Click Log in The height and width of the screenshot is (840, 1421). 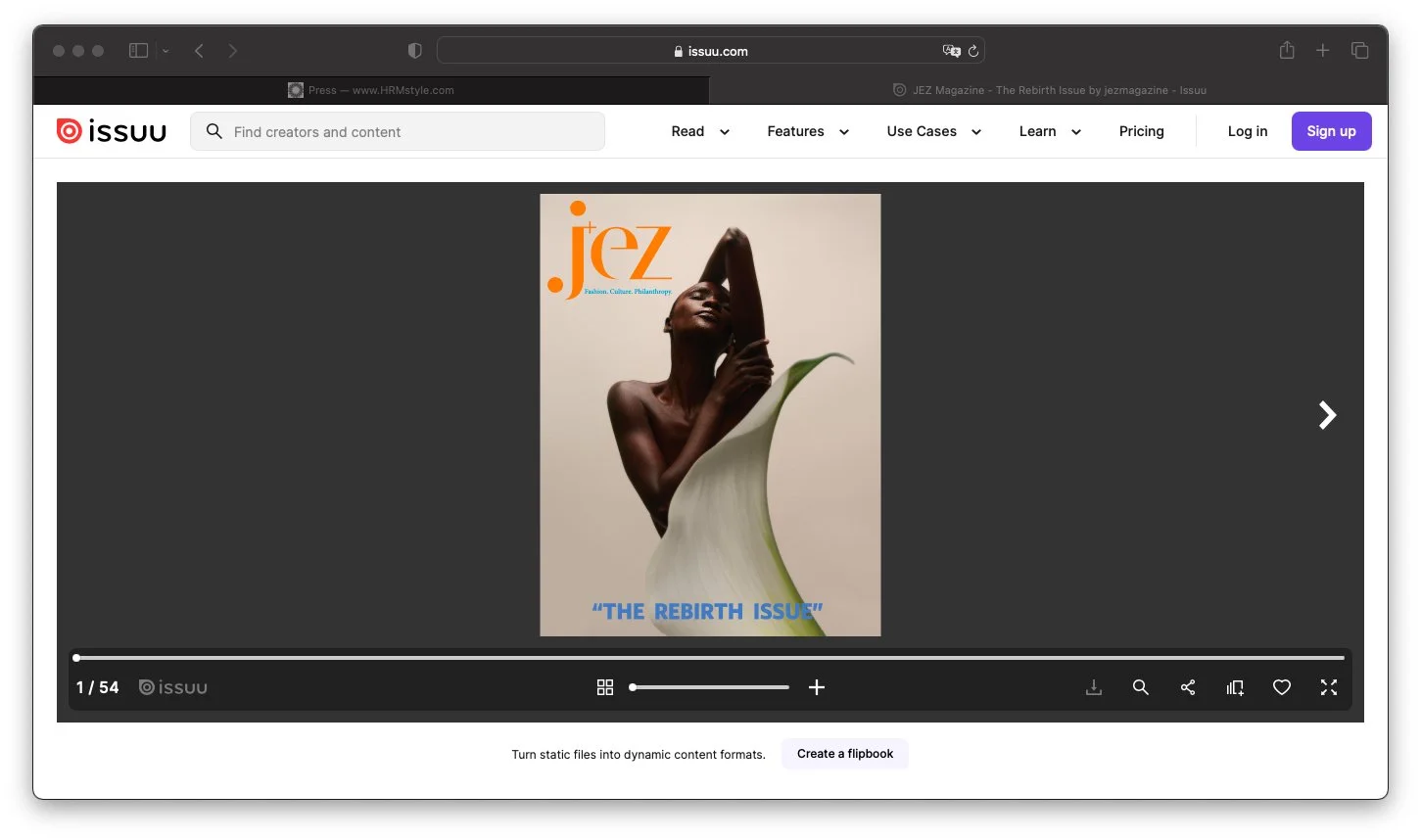point(1248,131)
